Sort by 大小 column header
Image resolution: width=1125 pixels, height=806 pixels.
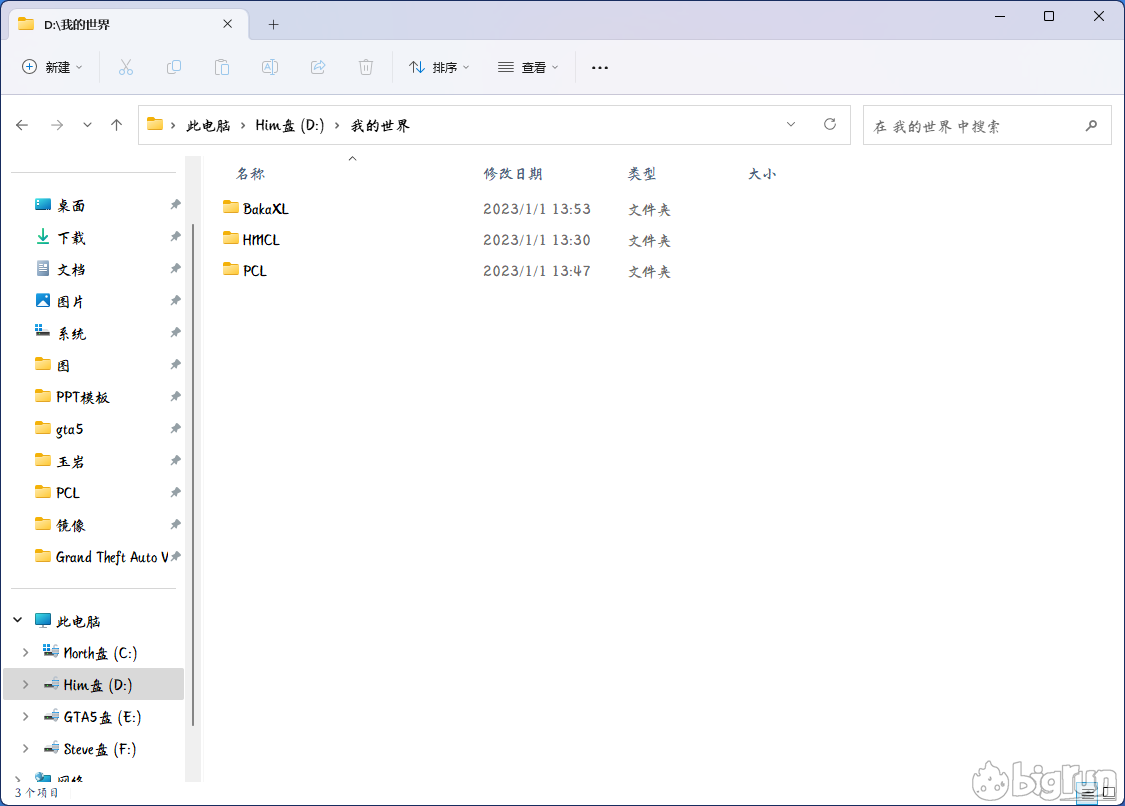click(x=762, y=174)
